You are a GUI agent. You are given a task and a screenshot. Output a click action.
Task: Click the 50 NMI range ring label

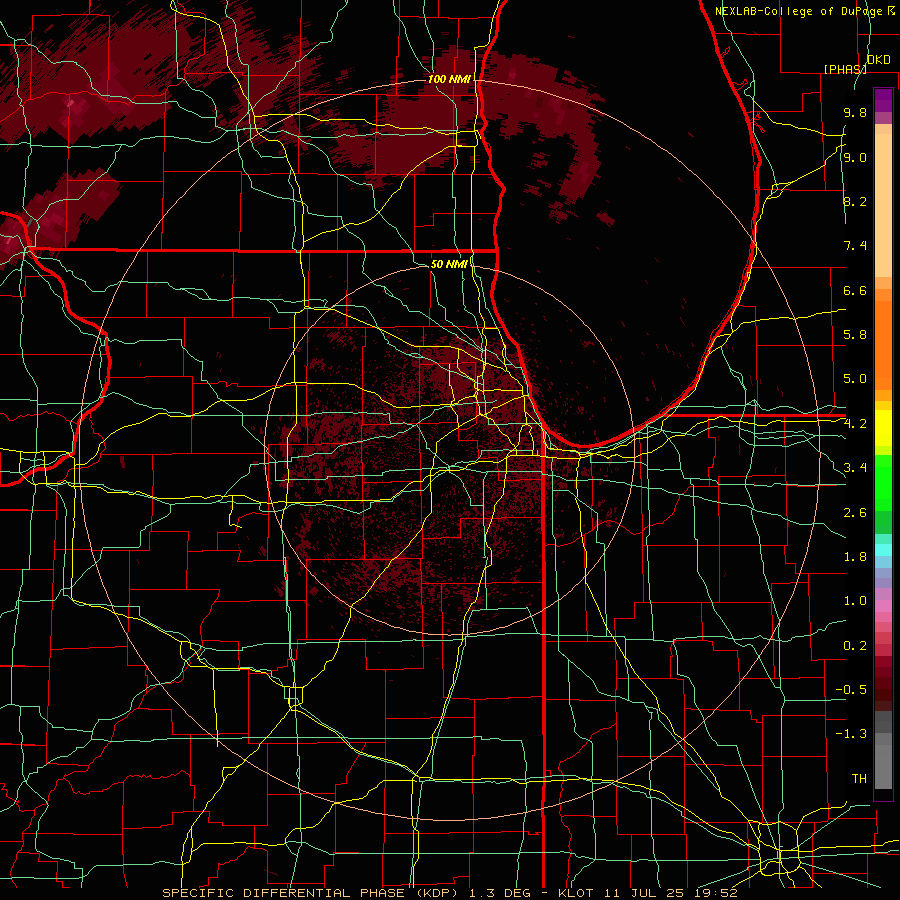(449, 264)
